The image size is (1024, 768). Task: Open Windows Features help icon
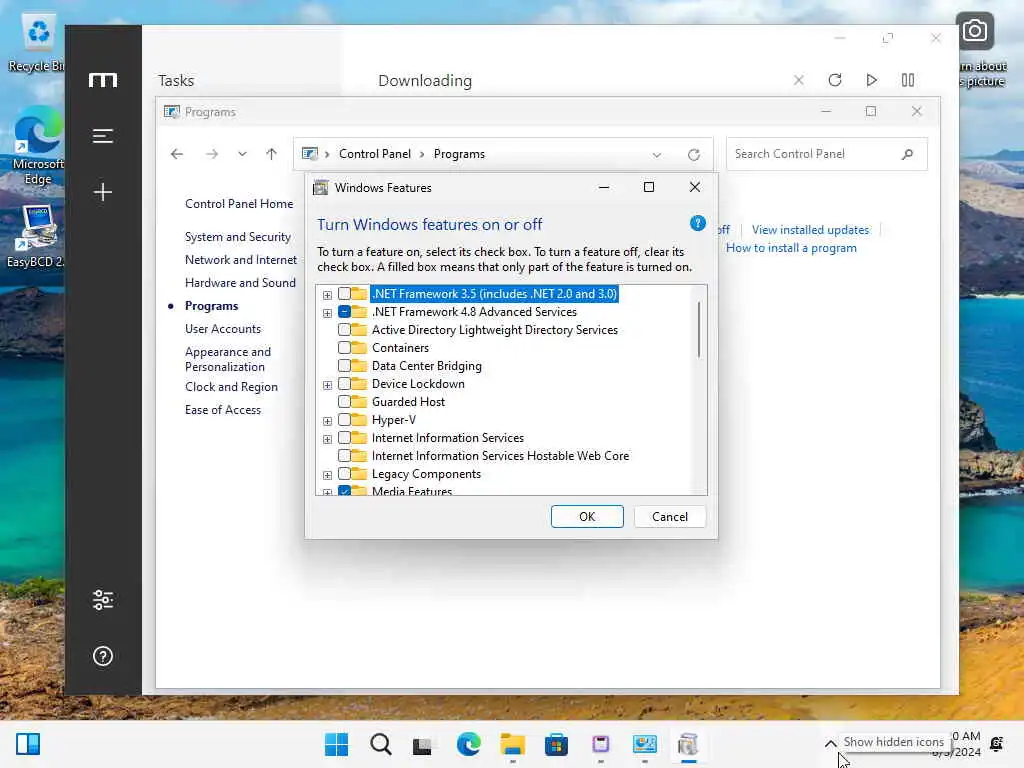(x=697, y=223)
